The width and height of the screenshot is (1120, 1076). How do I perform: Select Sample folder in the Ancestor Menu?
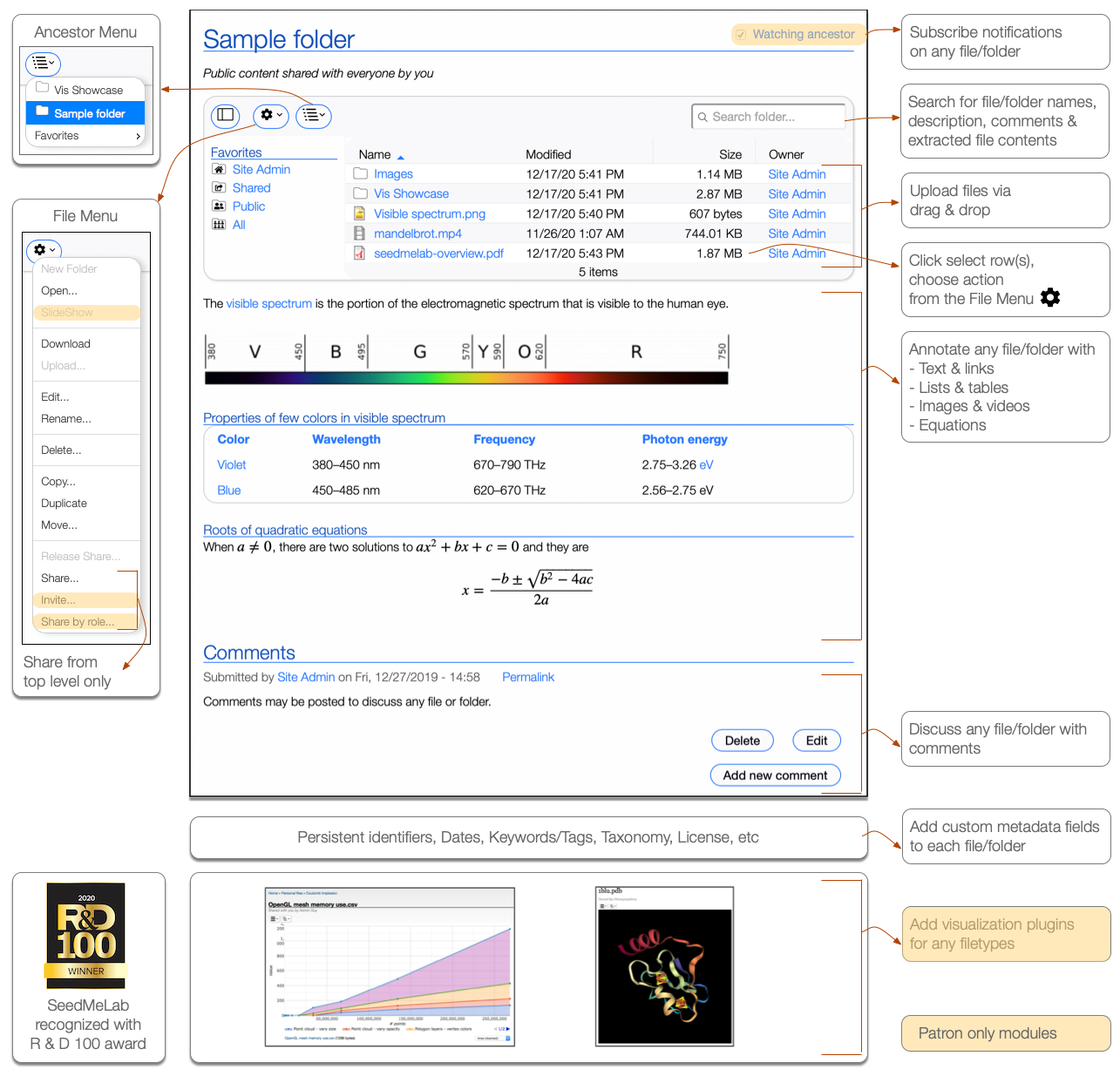pos(85,112)
